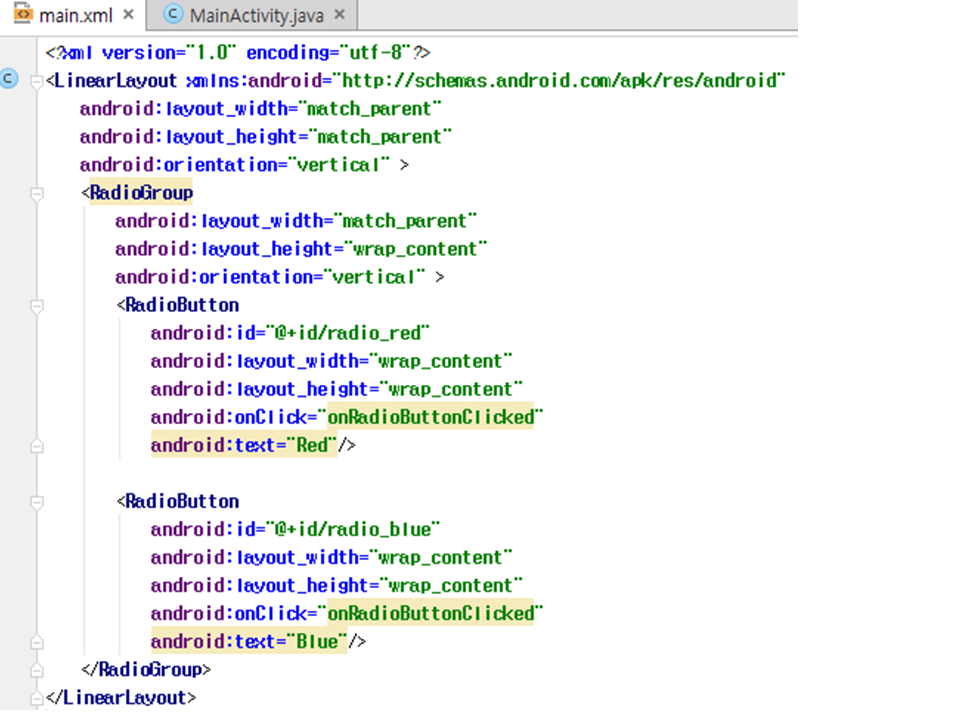Close the MainActivity.java tab
Image resolution: width=960 pixels, height=720 pixels.
(340, 16)
